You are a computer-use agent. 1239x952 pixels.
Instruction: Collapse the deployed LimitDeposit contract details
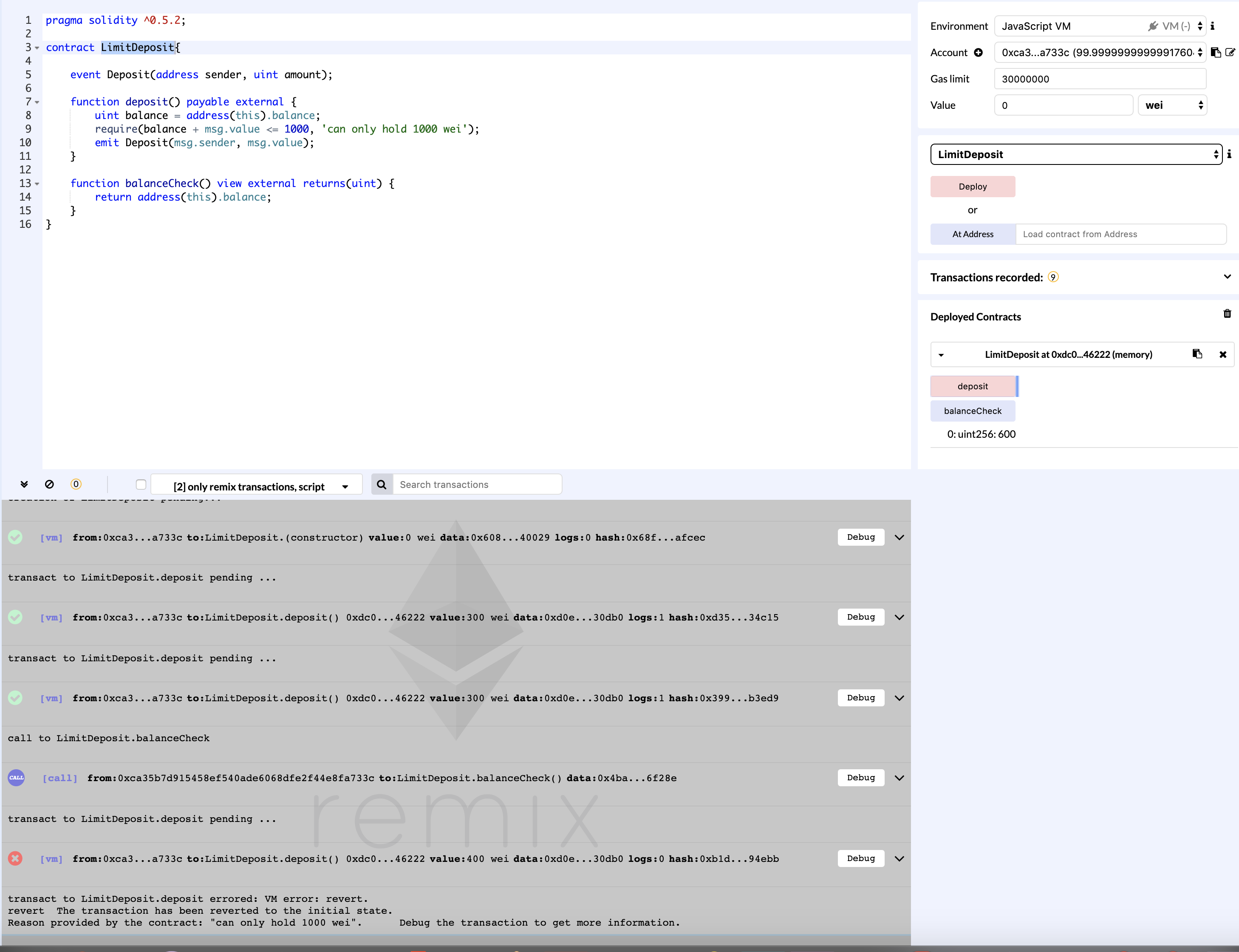(x=942, y=354)
